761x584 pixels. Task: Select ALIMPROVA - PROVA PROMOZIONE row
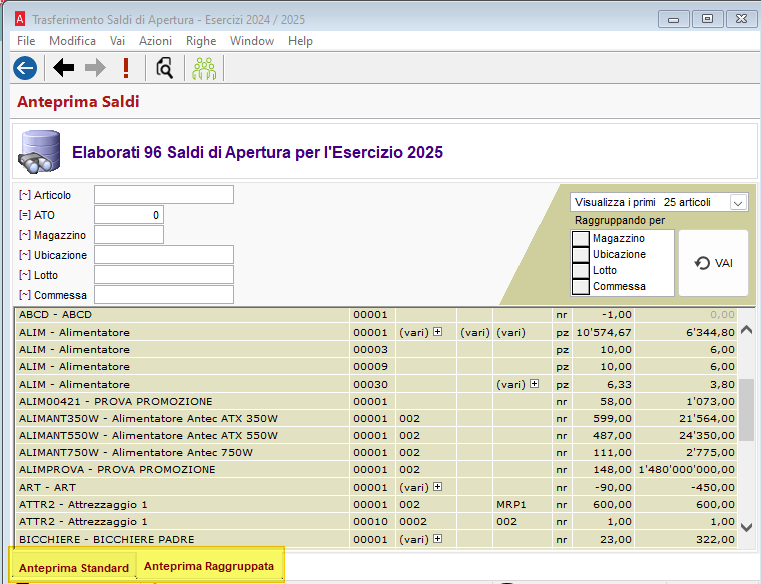pos(376,469)
